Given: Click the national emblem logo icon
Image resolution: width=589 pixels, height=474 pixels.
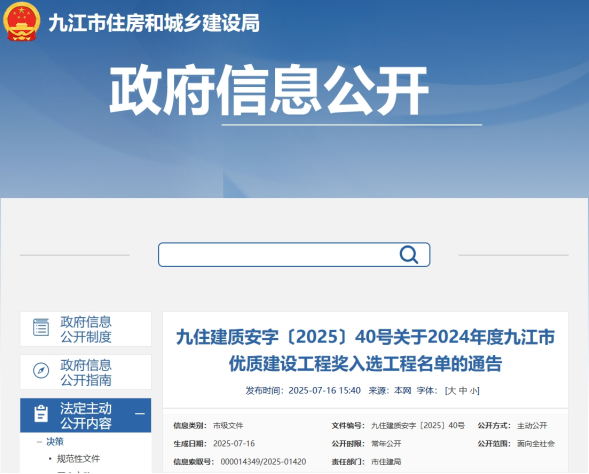Looking at the screenshot, I should point(22,21).
